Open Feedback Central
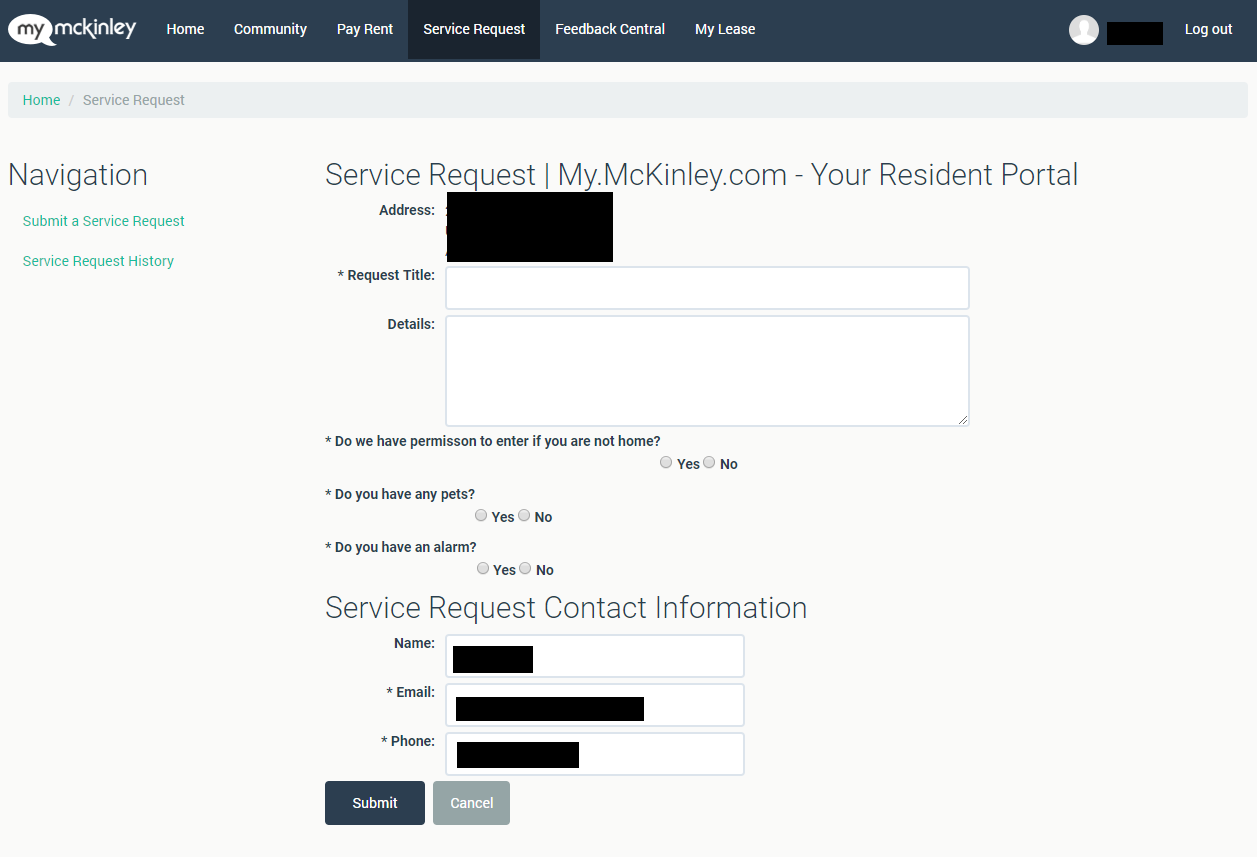This screenshot has width=1257, height=857. click(x=610, y=30)
